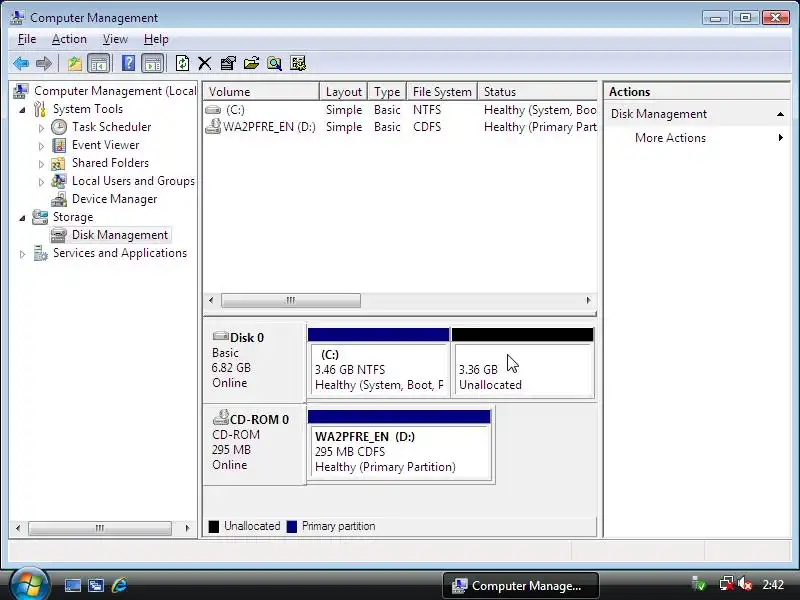800x600 pixels.
Task: Collapse the Disk Management actions section
Action: click(780, 114)
